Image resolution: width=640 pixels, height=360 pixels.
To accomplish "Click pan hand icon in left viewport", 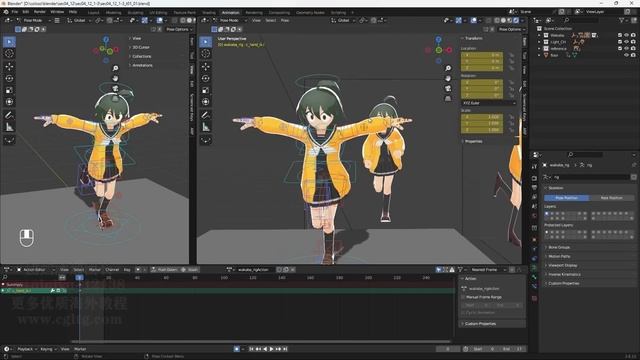I will [x=116, y=78].
